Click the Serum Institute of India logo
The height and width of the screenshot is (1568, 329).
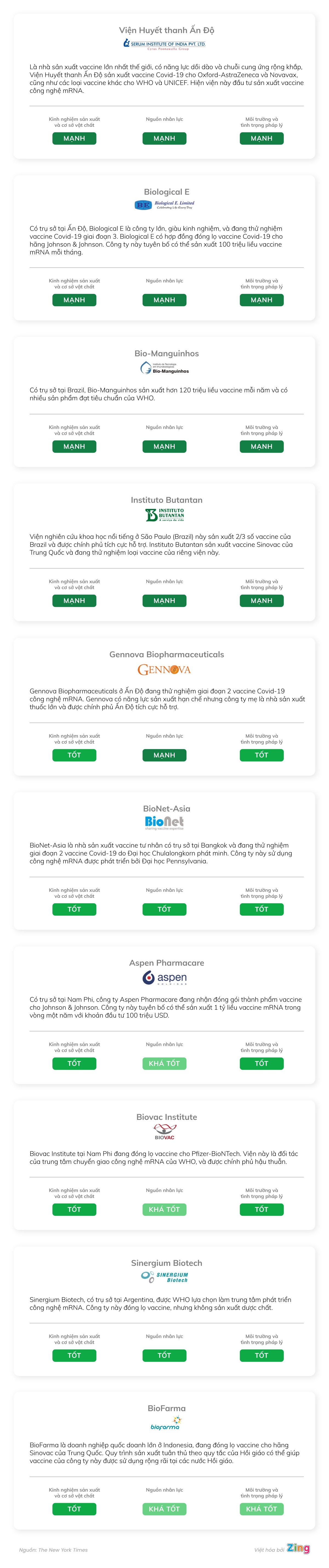[164, 44]
